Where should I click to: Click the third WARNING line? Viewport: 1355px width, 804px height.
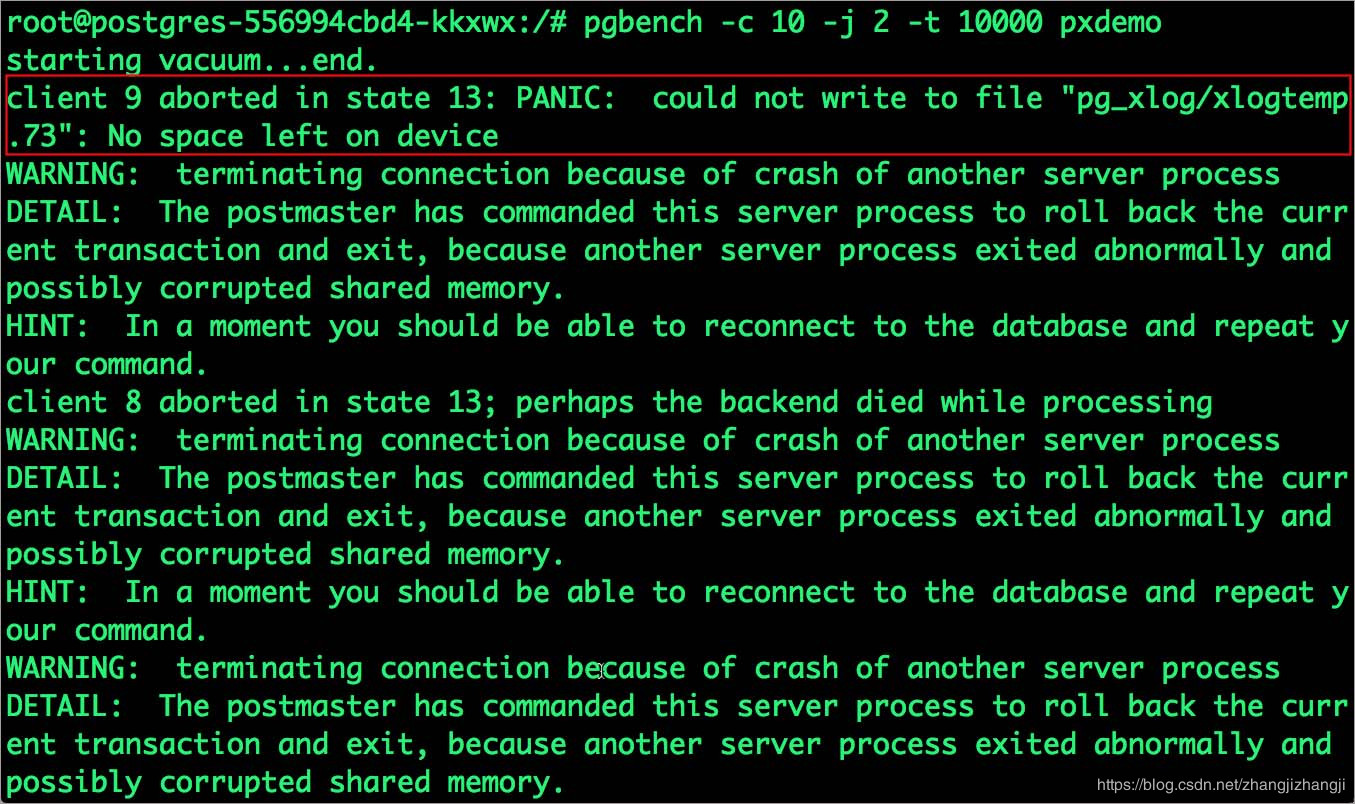(643, 668)
